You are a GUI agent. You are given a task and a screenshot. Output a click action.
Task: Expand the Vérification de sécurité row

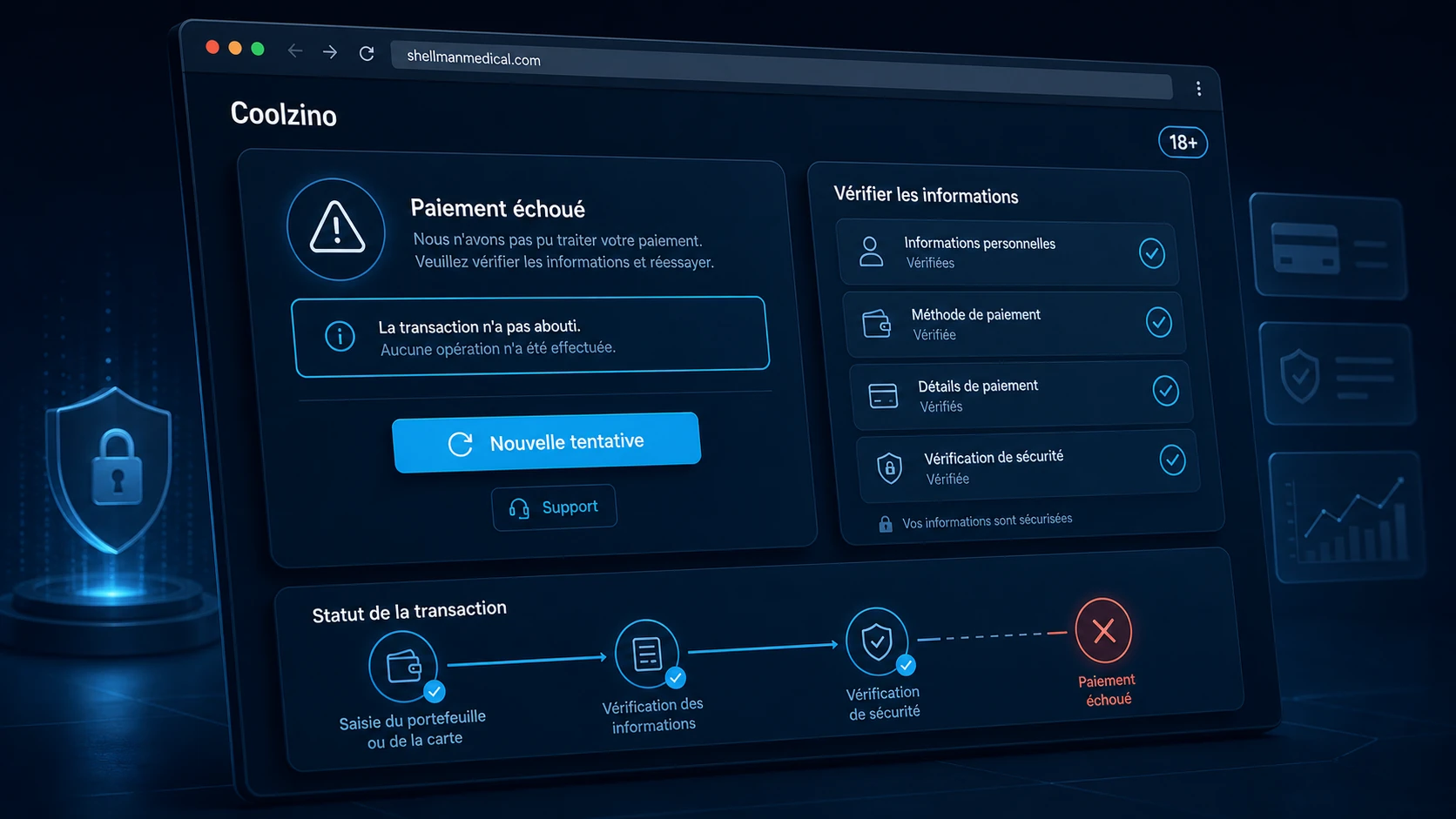point(1028,467)
